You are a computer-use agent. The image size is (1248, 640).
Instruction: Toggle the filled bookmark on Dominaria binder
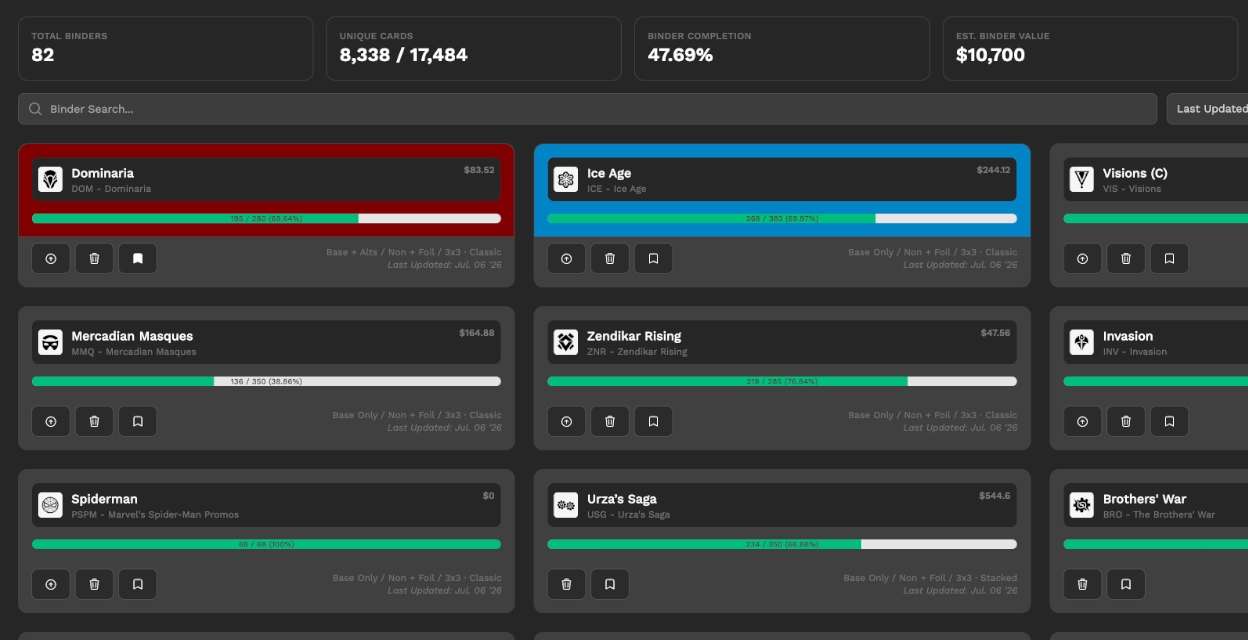[x=138, y=259]
